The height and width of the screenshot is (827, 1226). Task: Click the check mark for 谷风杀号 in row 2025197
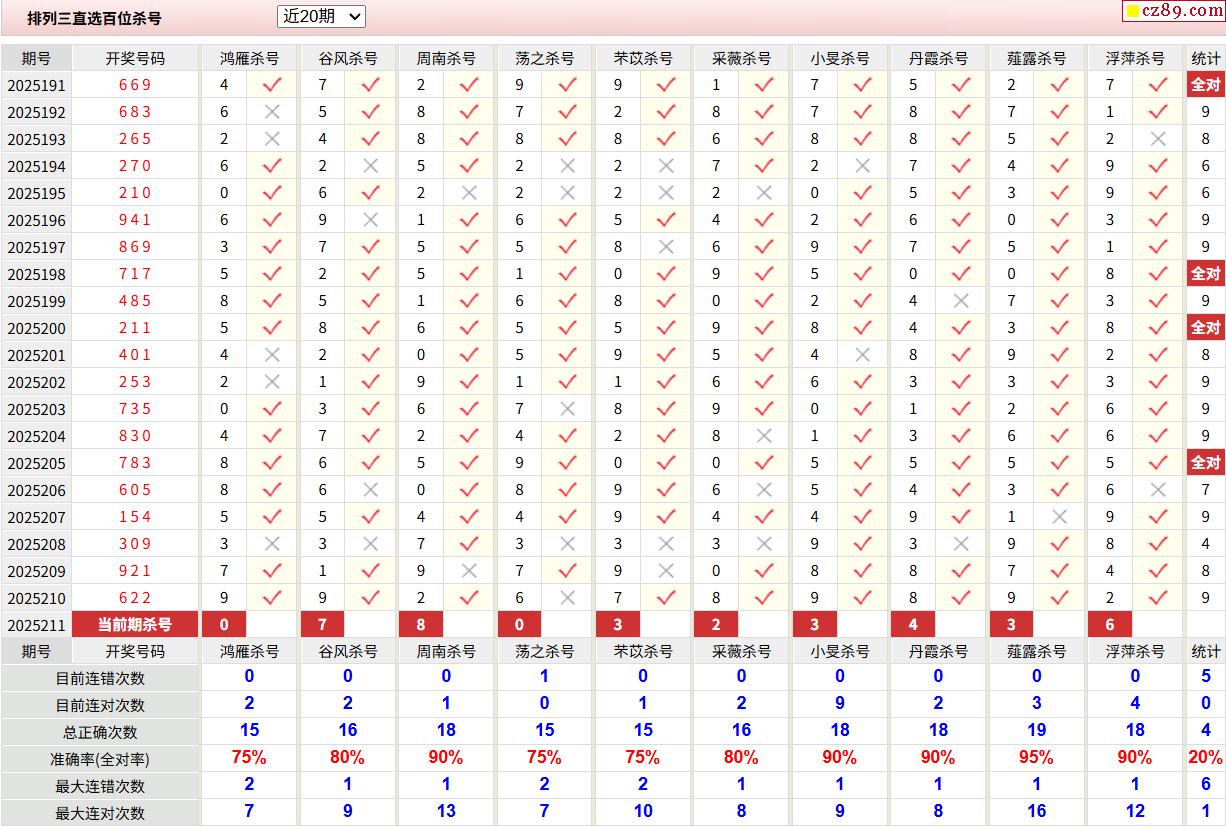click(370, 247)
